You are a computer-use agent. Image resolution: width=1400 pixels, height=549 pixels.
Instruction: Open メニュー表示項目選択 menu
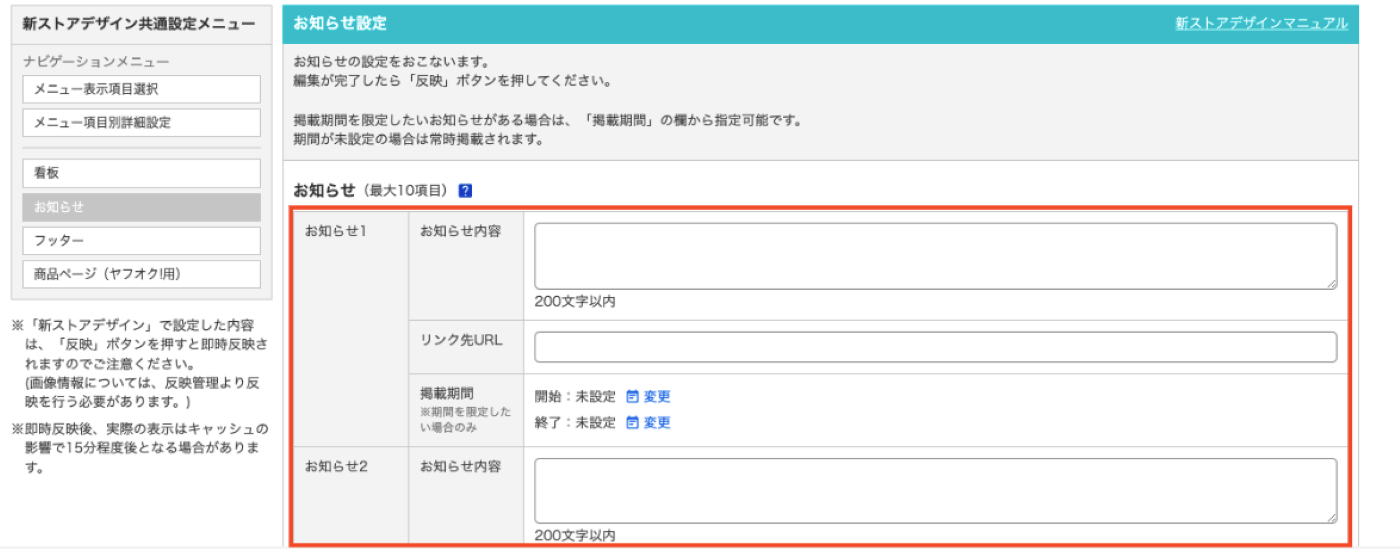(141, 89)
